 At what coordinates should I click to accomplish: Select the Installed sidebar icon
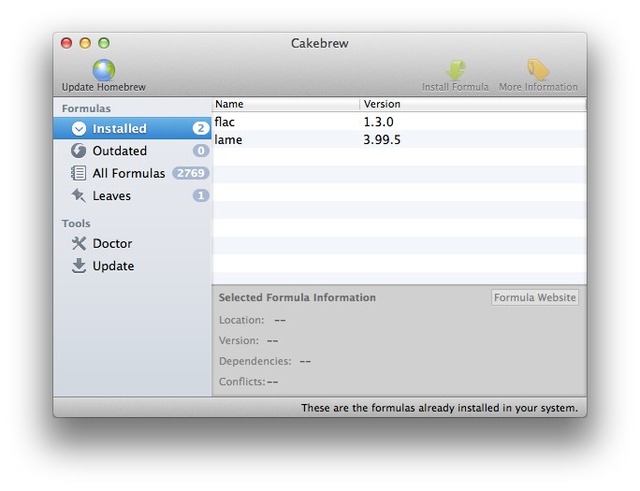click(x=79, y=129)
